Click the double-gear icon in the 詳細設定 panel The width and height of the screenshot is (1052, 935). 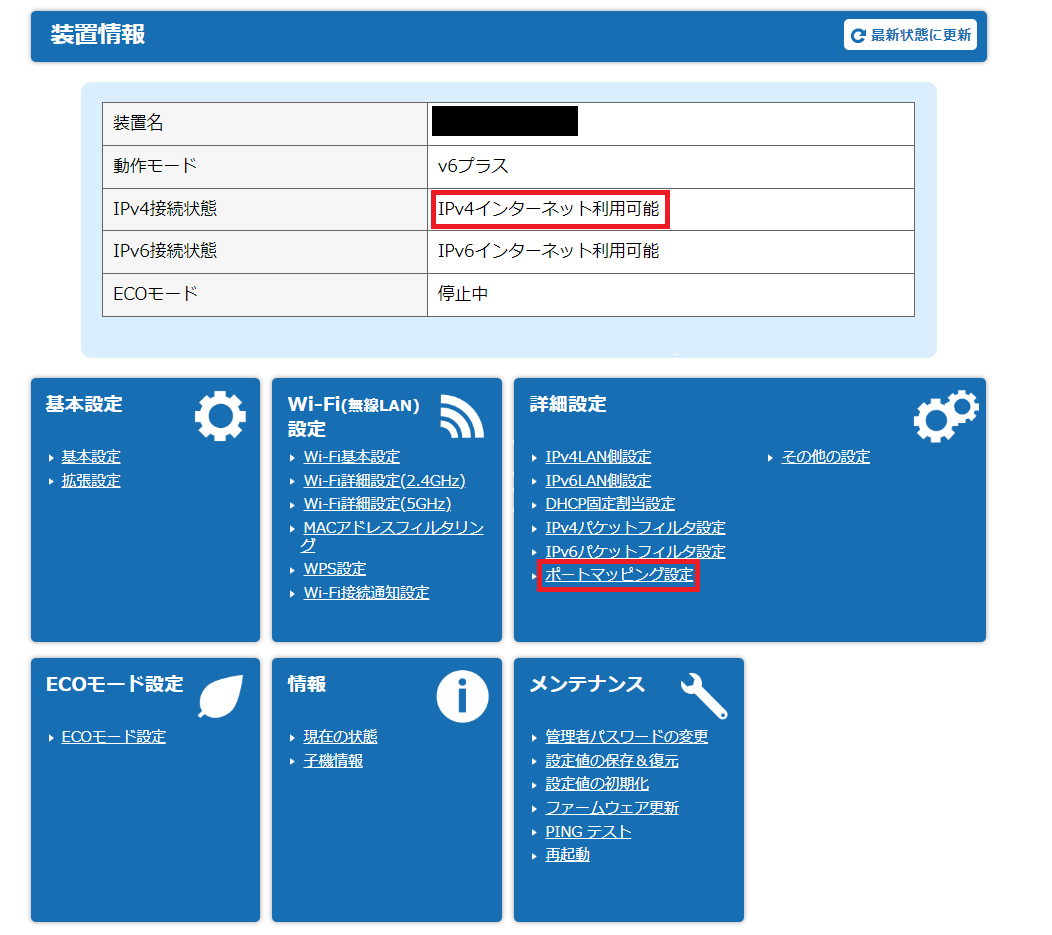[946, 414]
